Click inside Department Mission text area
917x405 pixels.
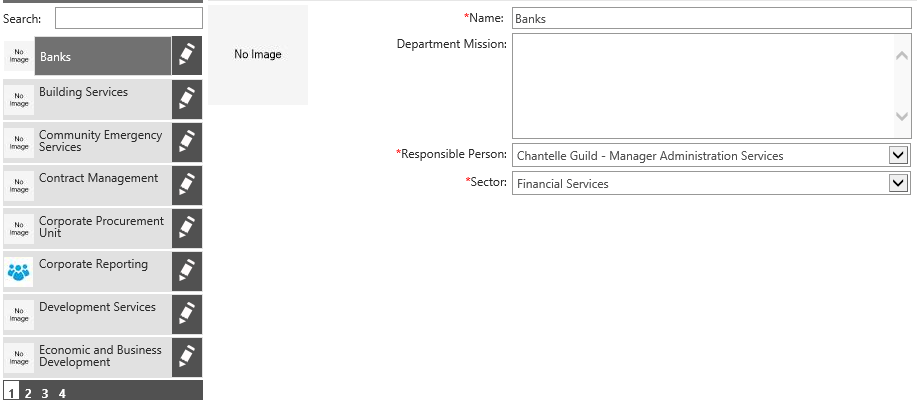point(700,88)
